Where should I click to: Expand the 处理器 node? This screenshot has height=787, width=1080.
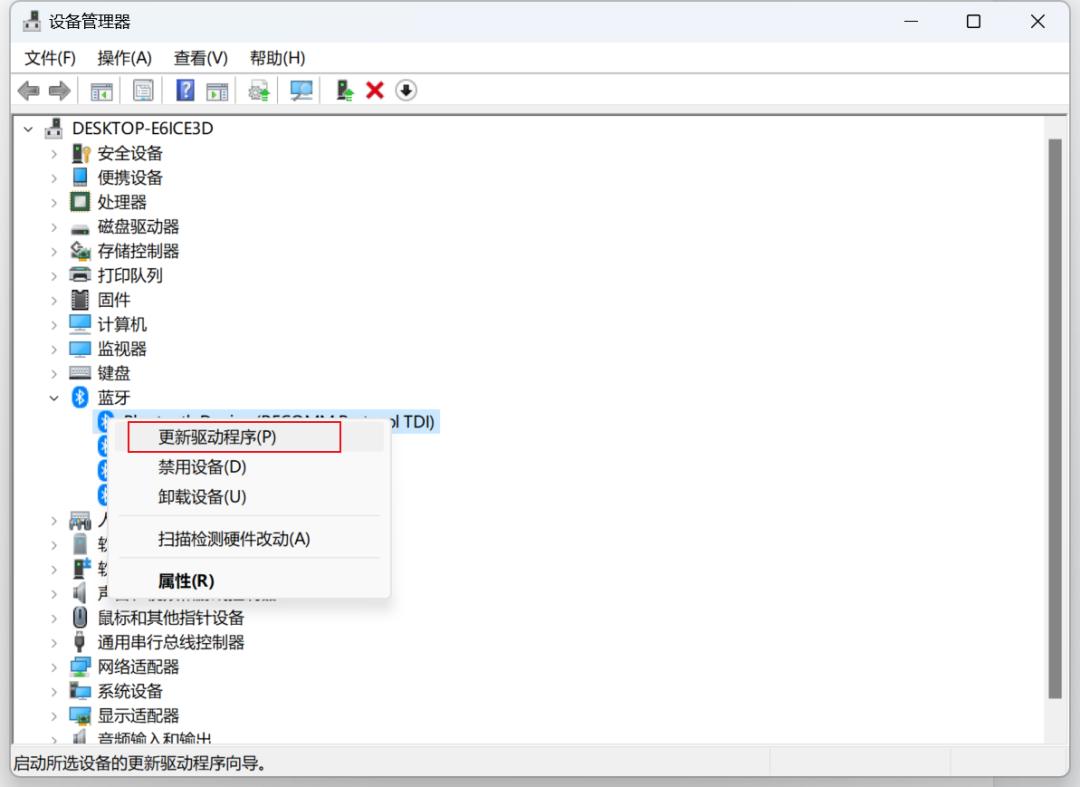tap(54, 202)
